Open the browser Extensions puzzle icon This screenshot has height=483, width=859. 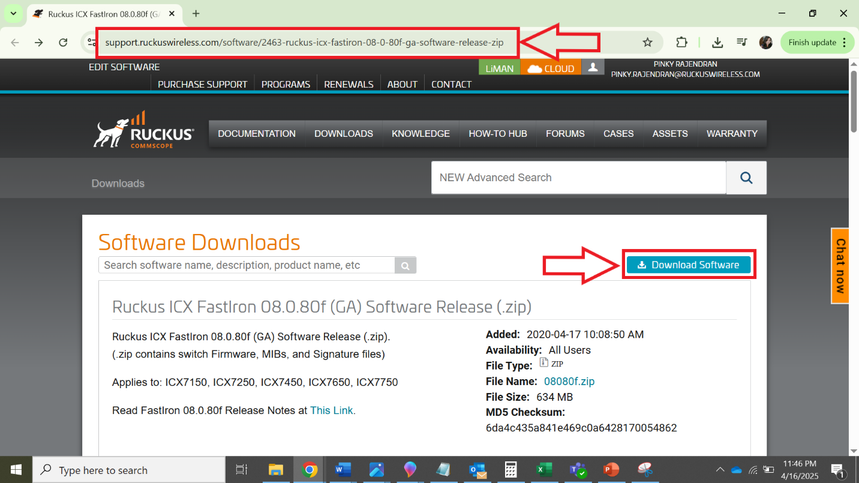click(x=682, y=43)
